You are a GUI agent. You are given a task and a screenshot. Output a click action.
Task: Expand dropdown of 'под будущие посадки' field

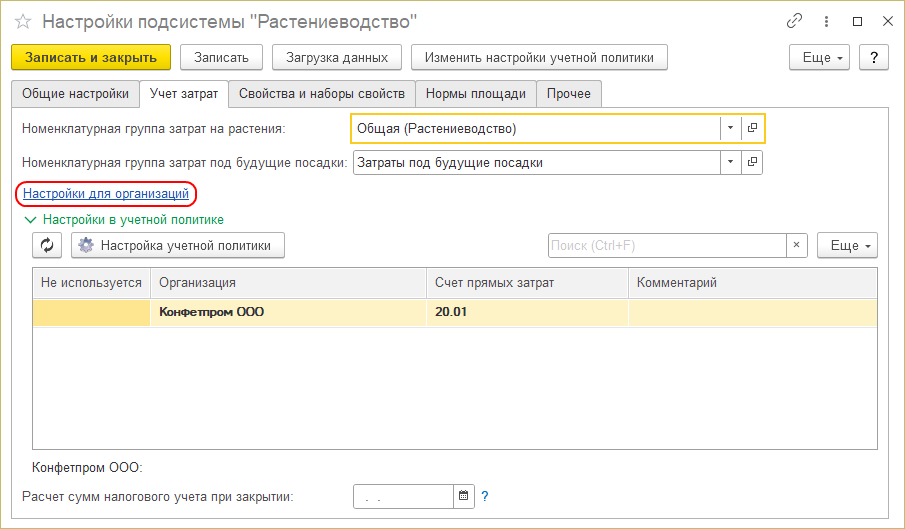[730, 163]
